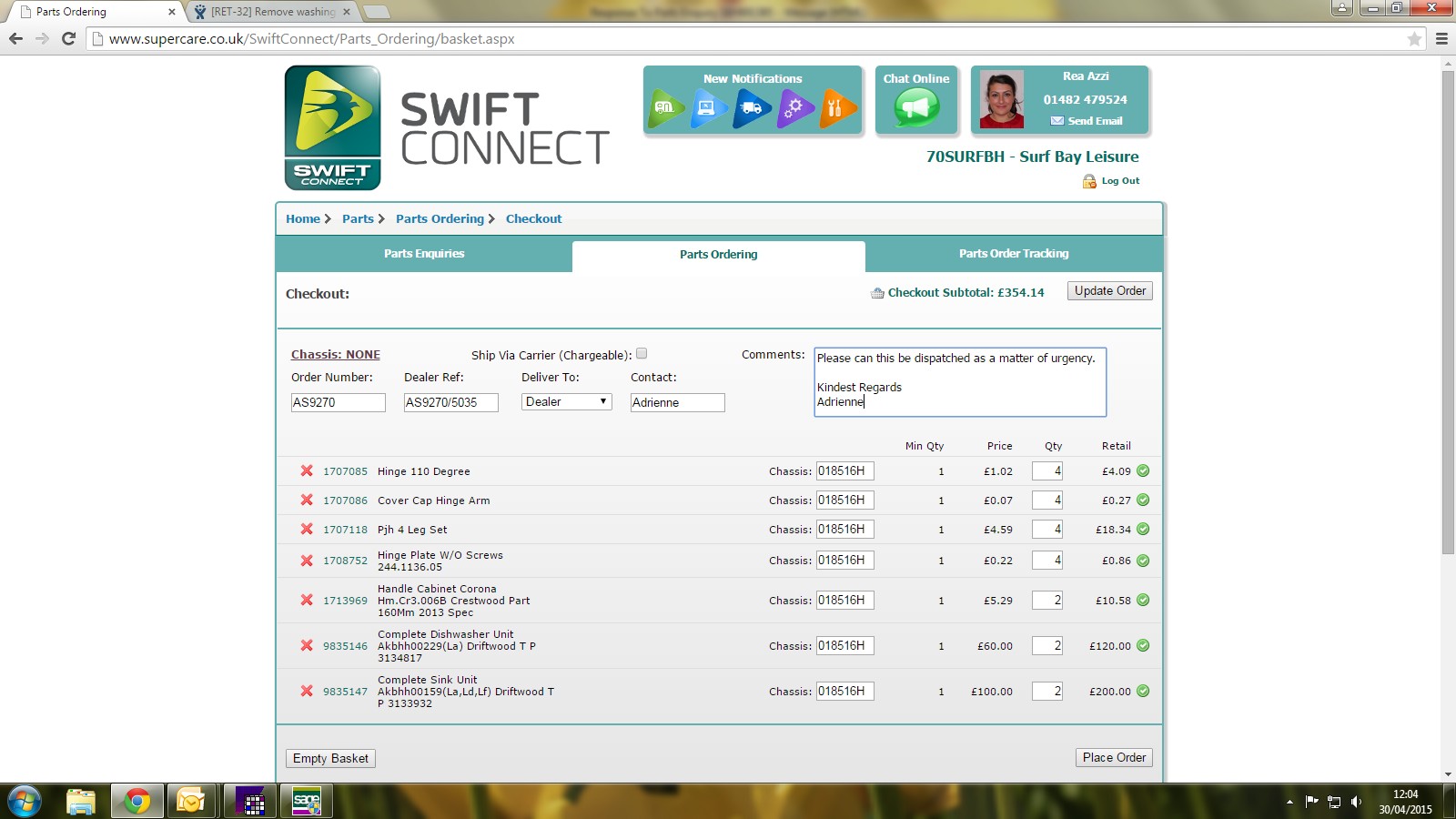1456x819 pixels.
Task: Open Chrome from the Windows taskbar
Action: [136, 801]
